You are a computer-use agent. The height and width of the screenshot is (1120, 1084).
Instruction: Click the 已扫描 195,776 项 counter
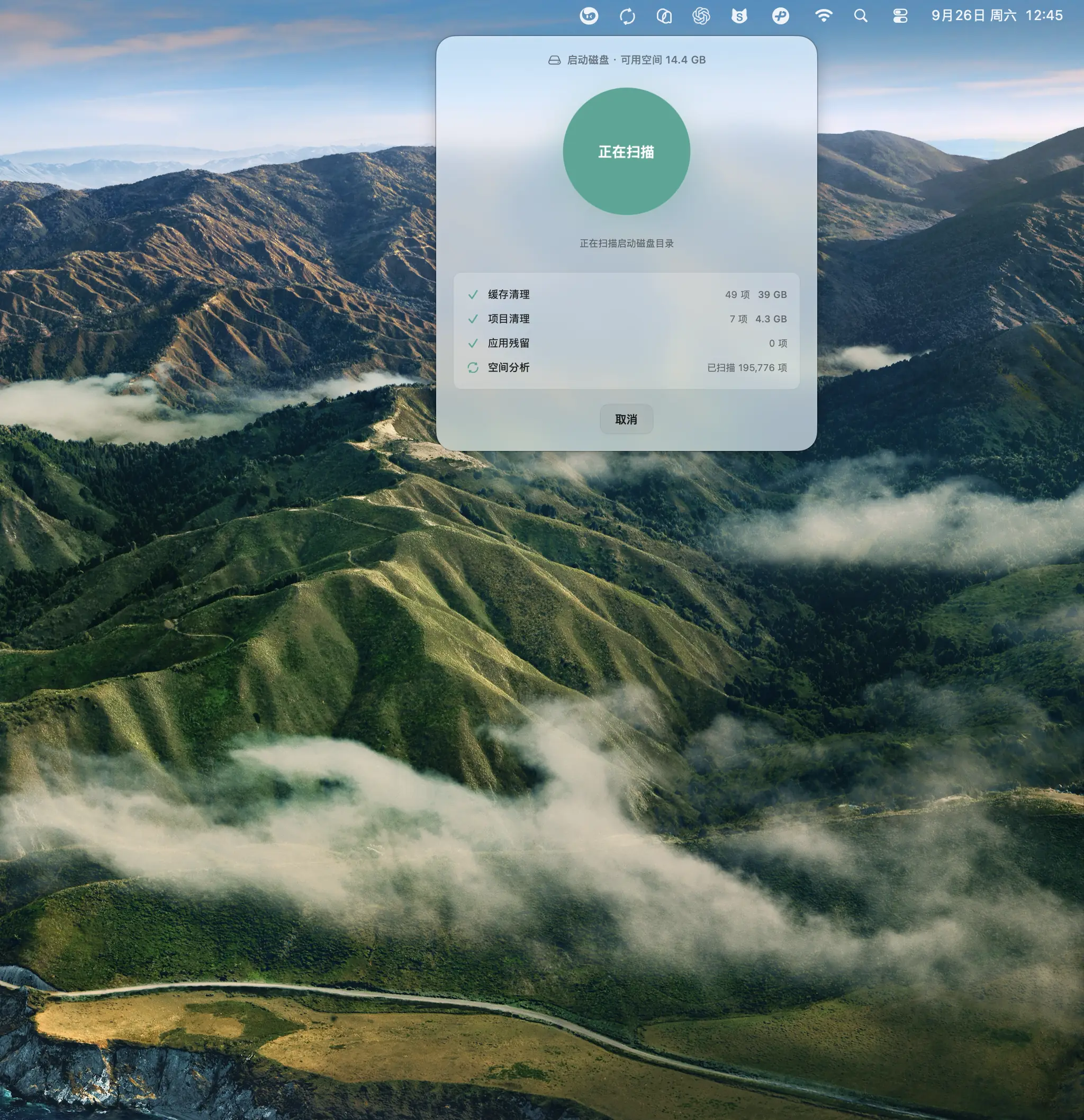click(747, 367)
